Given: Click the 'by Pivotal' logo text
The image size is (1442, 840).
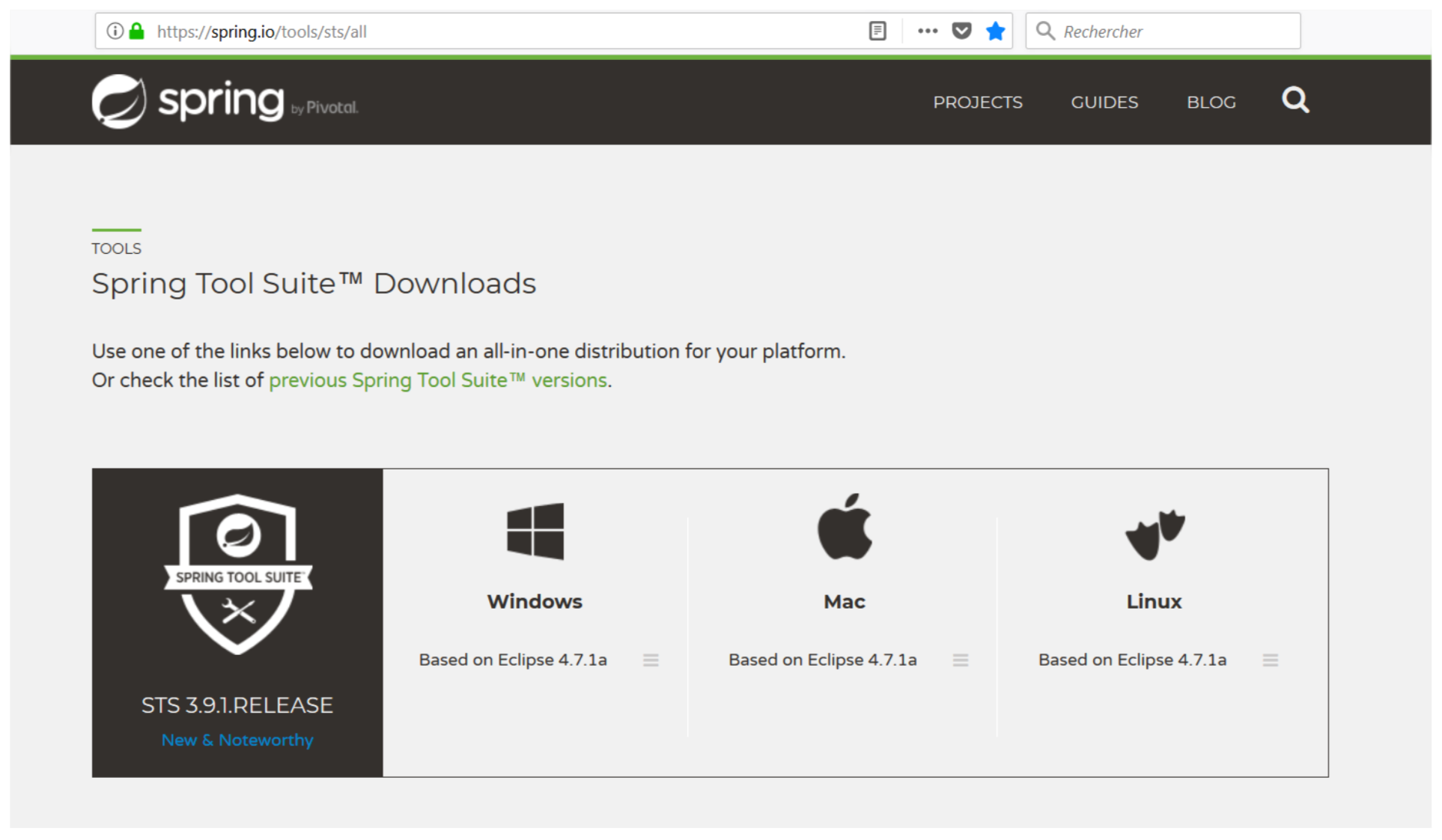Looking at the screenshot, I should click(325, 108).
